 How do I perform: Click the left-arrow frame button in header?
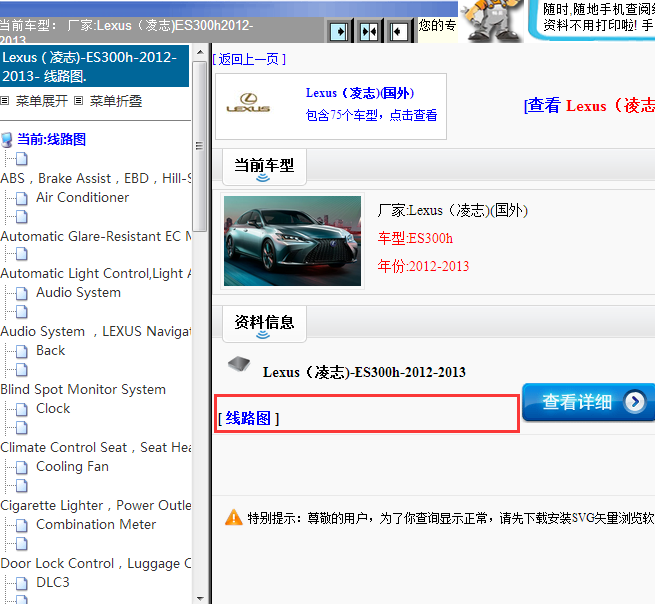click(399, 31)
